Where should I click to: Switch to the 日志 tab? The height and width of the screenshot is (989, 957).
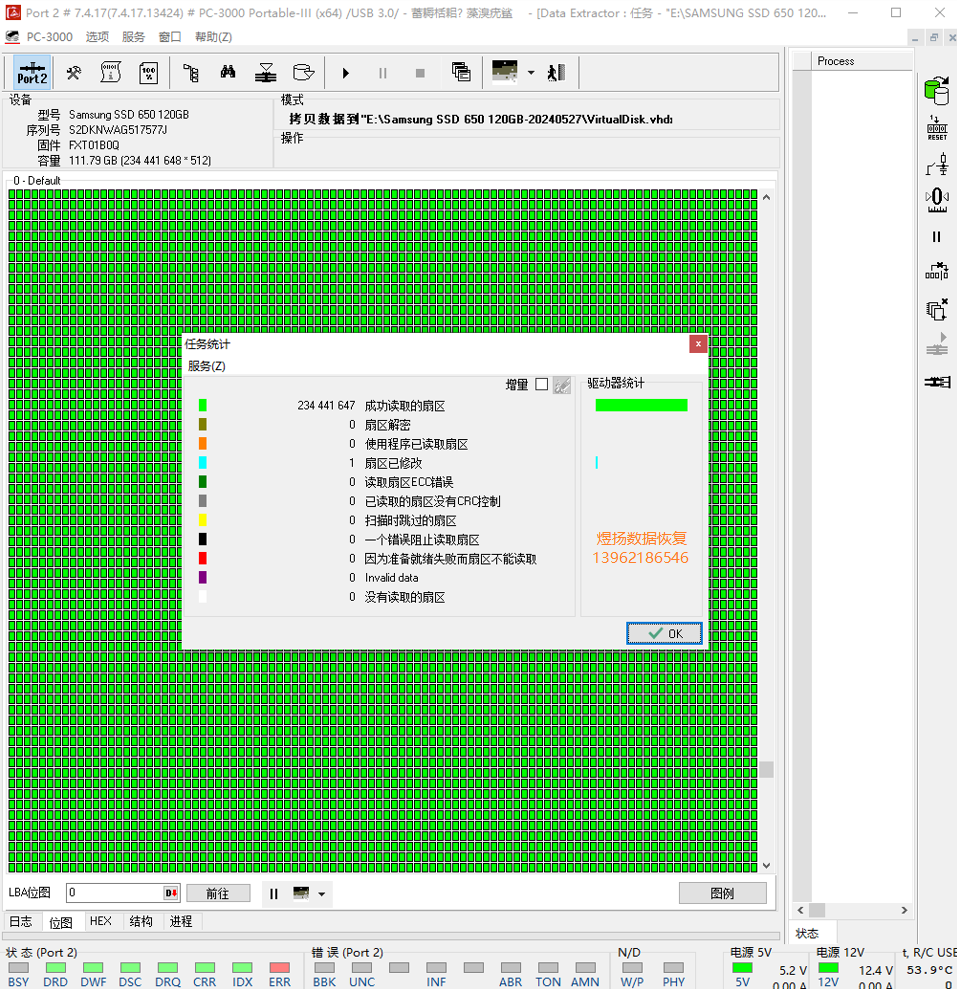(21, 922)
